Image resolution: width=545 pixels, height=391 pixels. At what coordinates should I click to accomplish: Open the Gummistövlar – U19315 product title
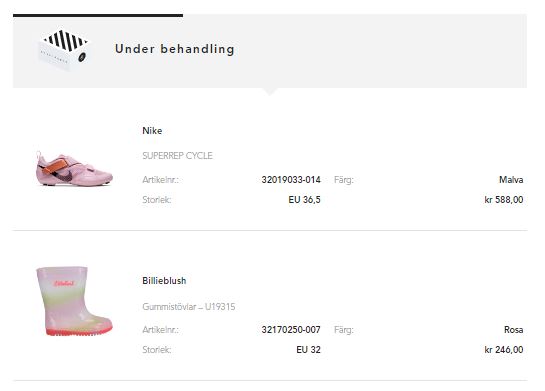(x=189, y=307)
